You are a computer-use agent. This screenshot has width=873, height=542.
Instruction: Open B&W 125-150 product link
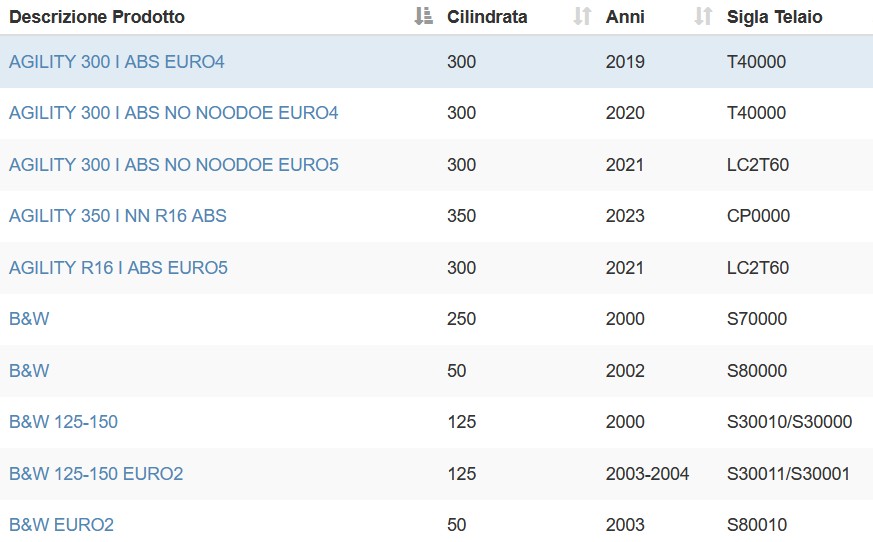coord(63,422)
